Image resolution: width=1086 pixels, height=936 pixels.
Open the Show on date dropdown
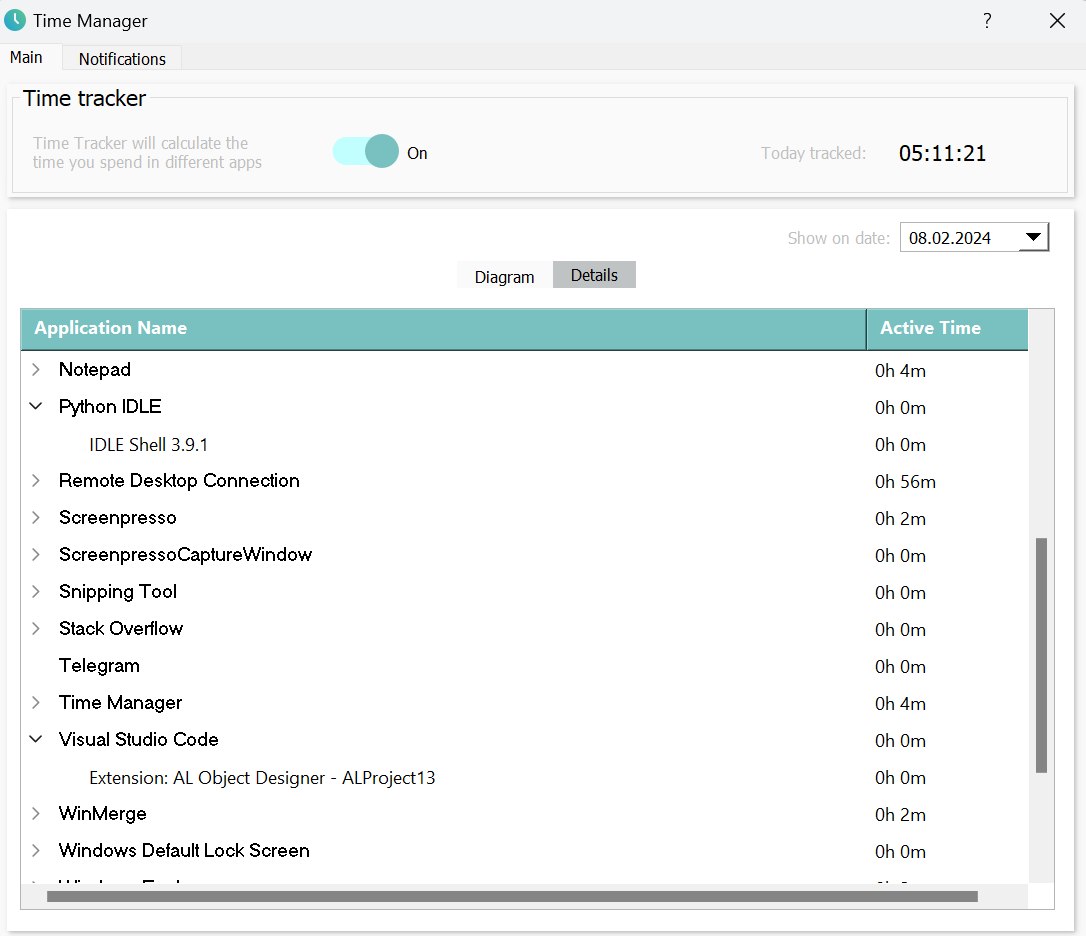click(1033, 238)
